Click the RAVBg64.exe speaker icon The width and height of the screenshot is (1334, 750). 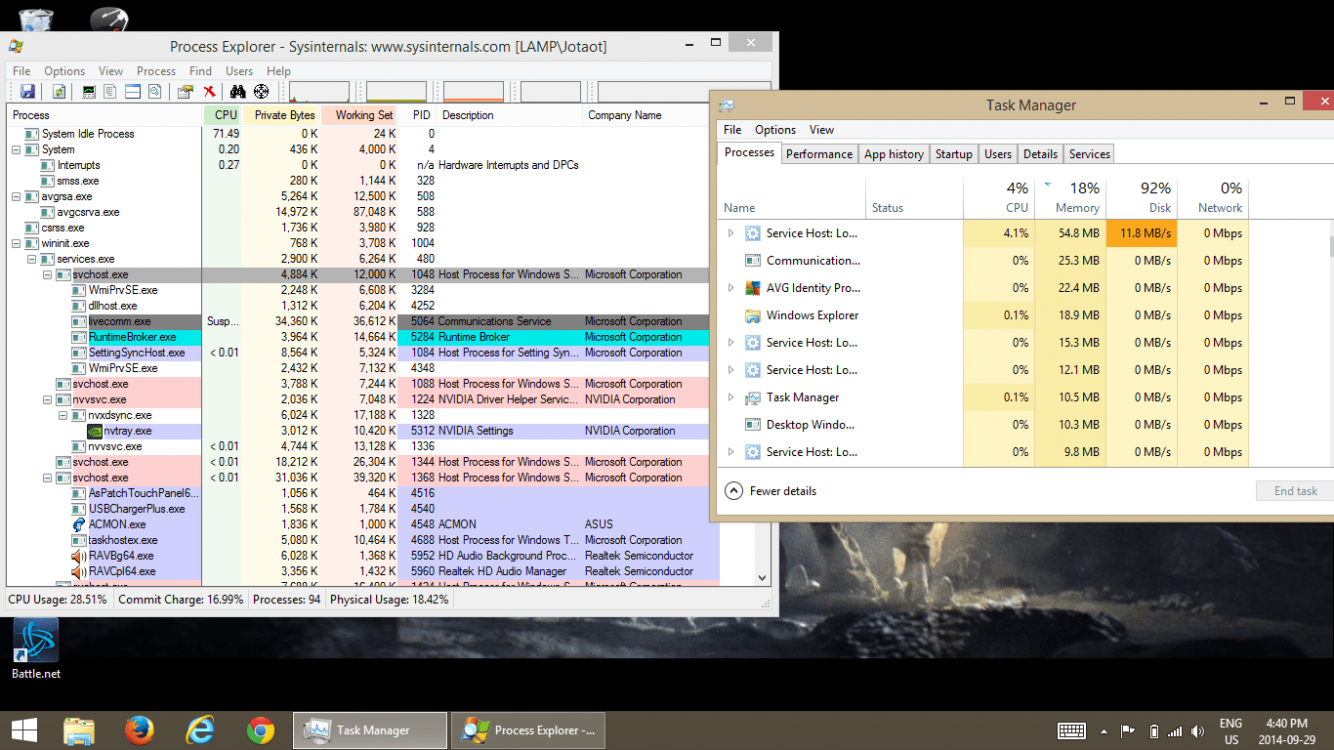[79, 556]
